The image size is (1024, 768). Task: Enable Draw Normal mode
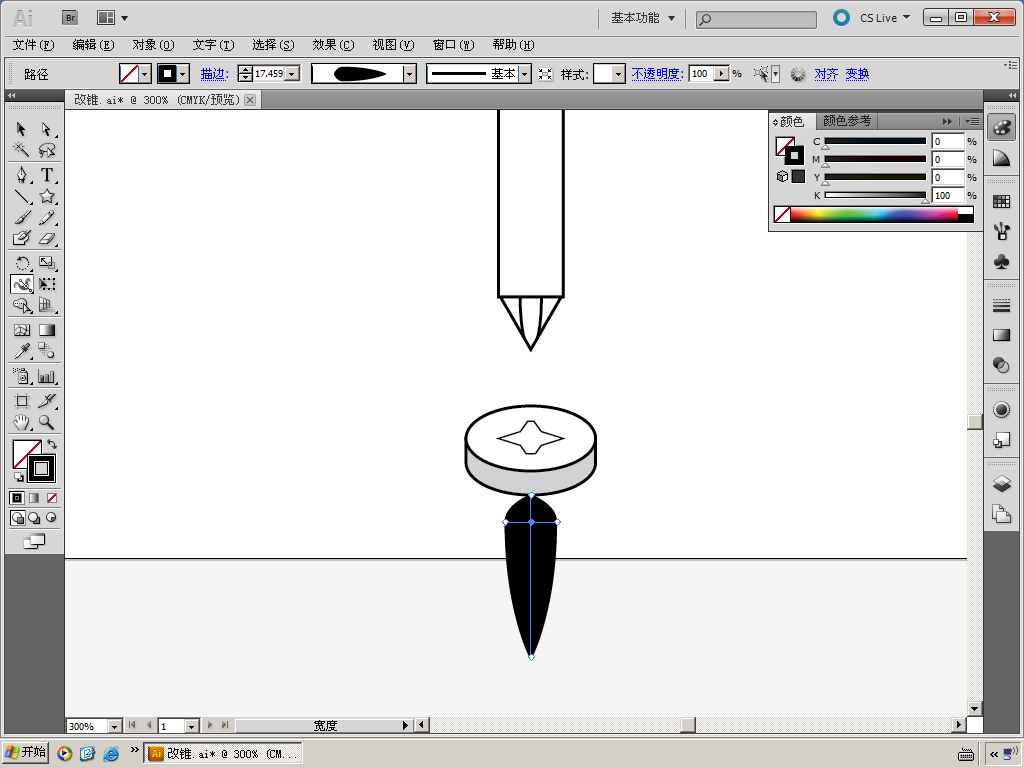18,518
